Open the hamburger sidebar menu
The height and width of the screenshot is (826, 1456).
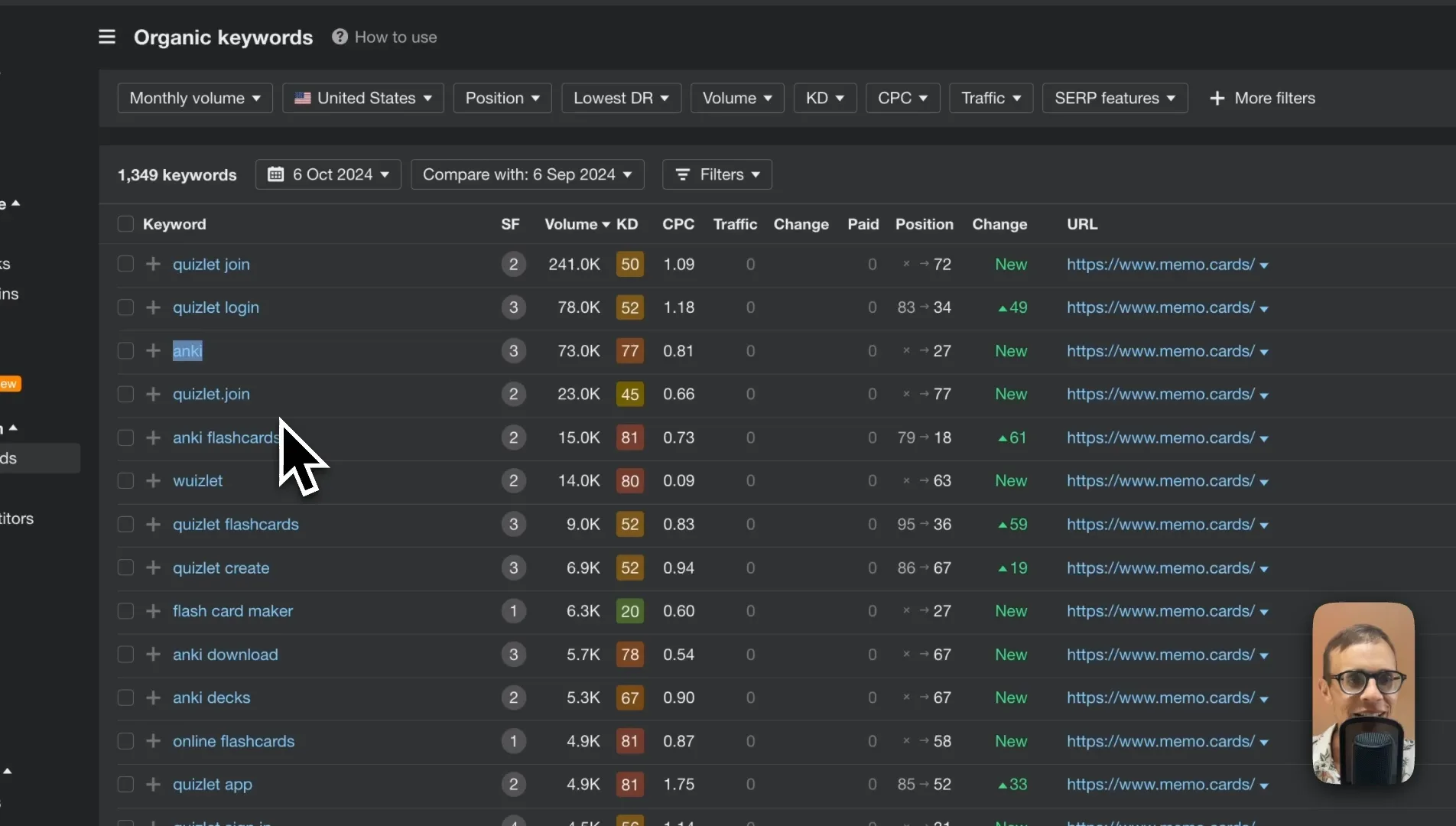click(107, 37)
